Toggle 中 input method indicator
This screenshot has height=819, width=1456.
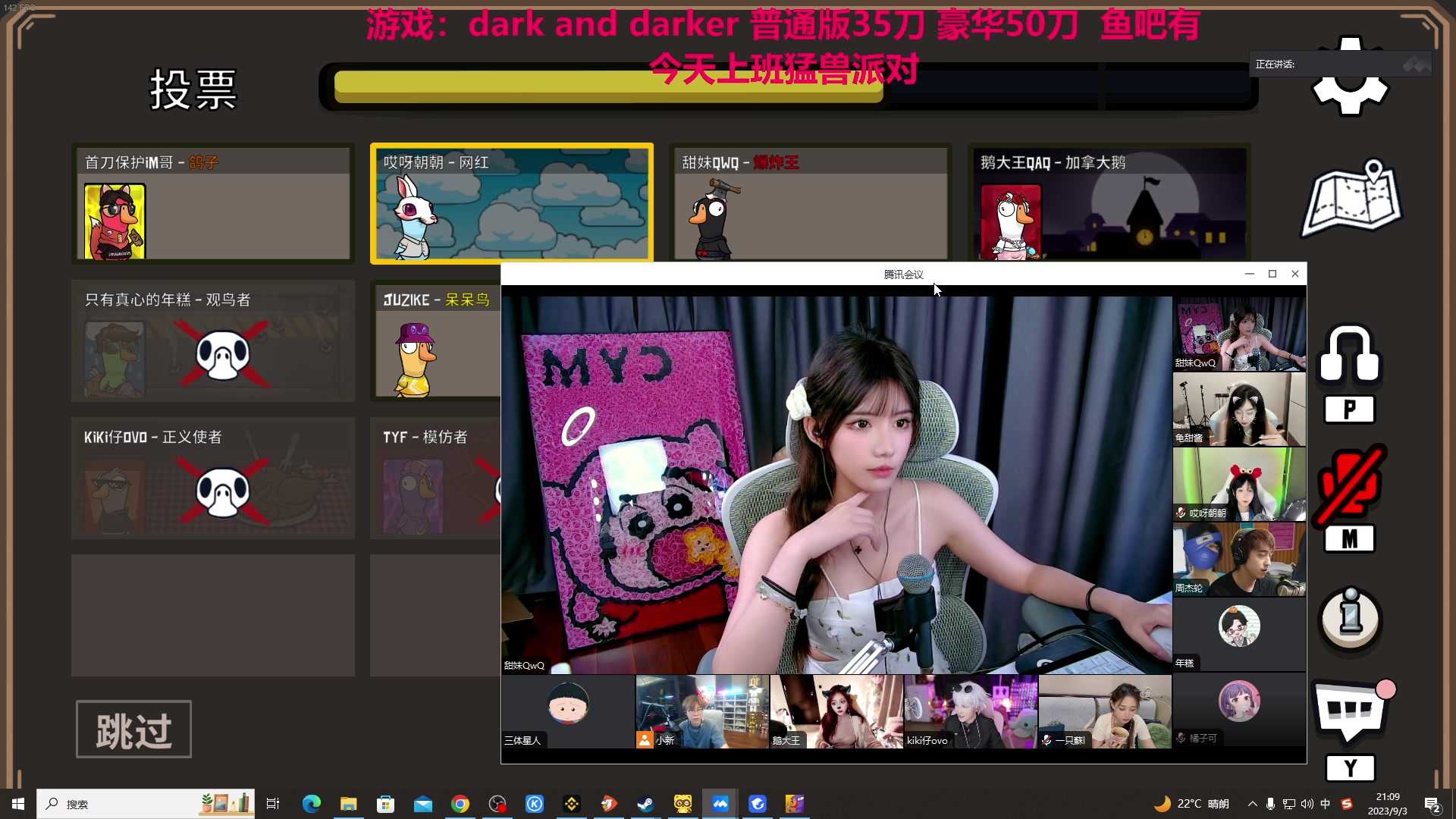point(1326,804)
